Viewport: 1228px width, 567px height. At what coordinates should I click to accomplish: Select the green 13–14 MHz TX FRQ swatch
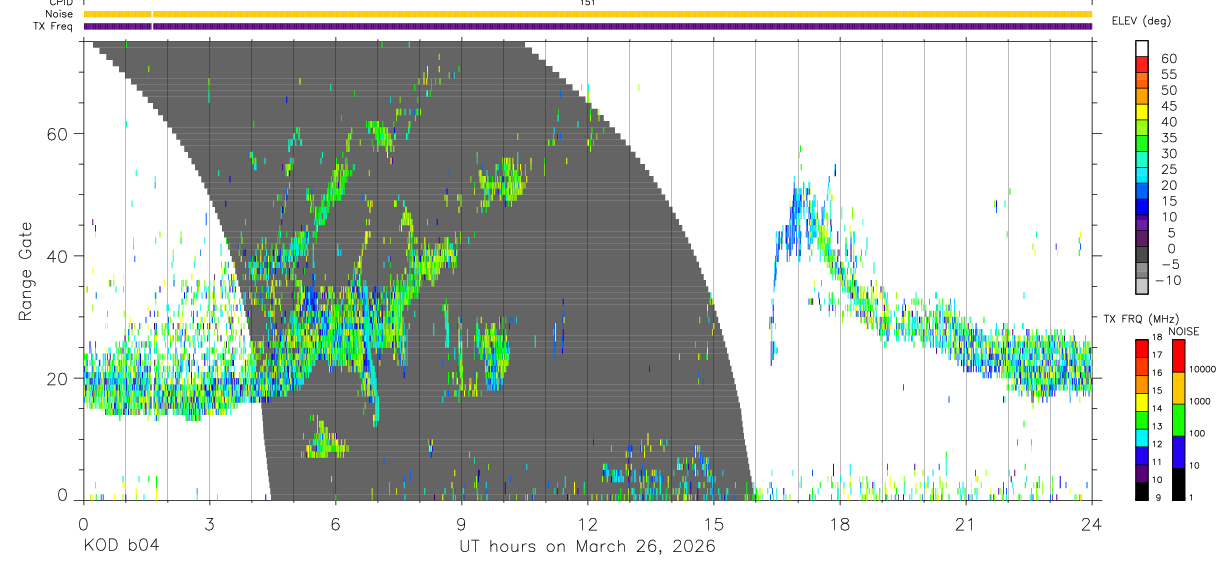click(x=1143, y=418)
